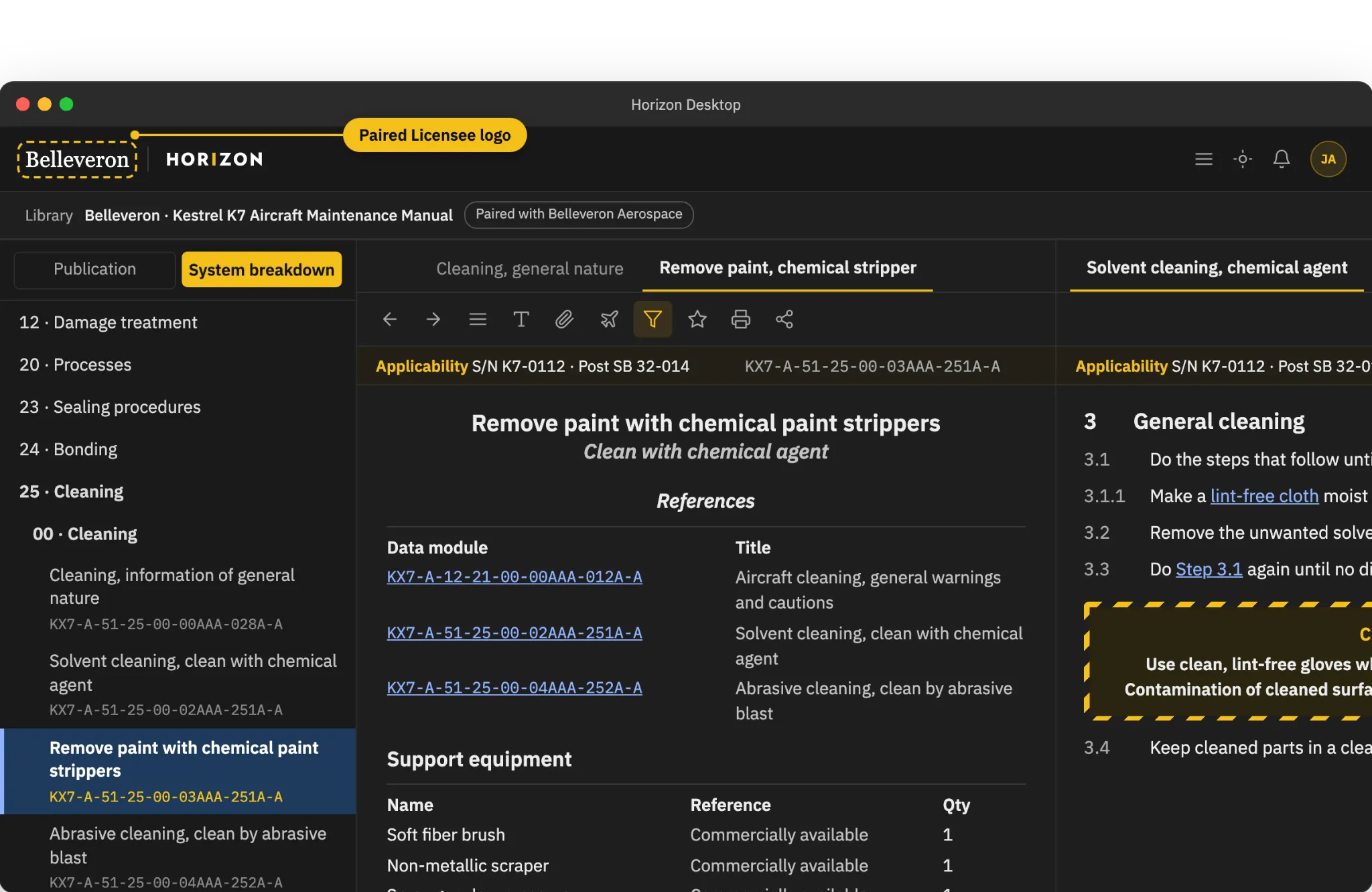
Task: Expand 24 · Bonding chapter
Action: click(178, 449)
